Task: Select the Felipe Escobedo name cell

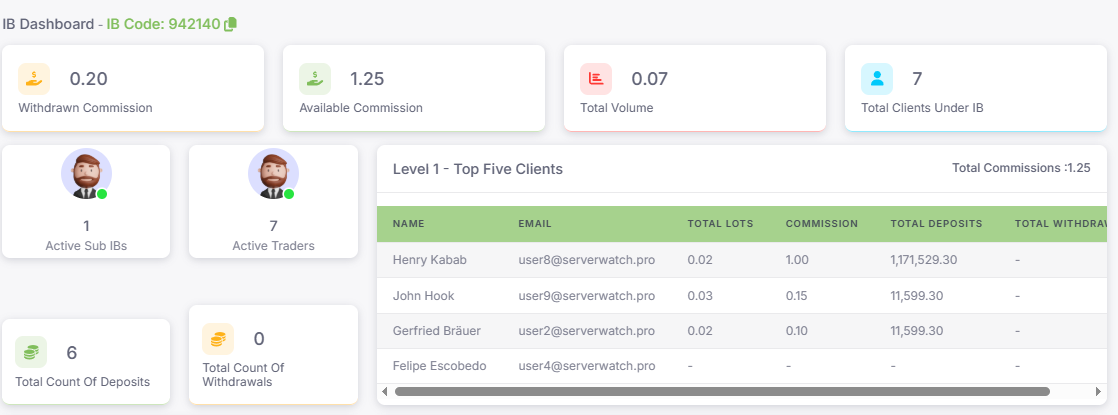Action: click(x=439, y=367)
